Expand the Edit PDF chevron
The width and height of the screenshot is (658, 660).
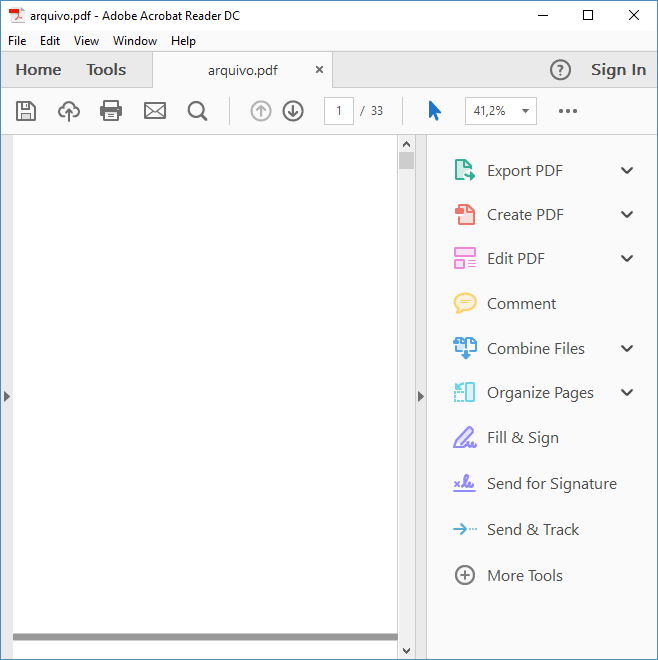[627, 258]
